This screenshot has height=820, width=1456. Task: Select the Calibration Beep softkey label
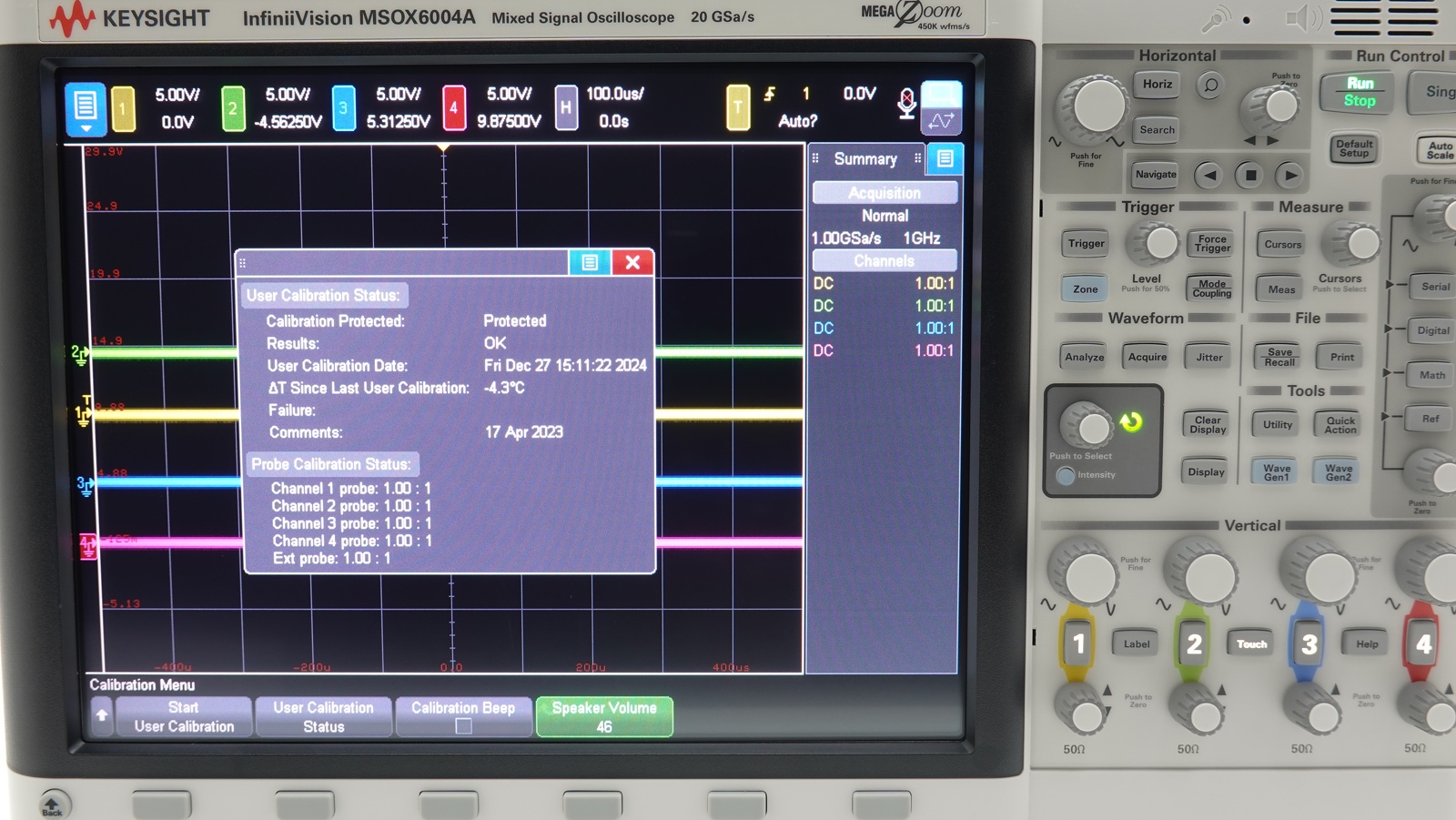[x=463, y=707]
